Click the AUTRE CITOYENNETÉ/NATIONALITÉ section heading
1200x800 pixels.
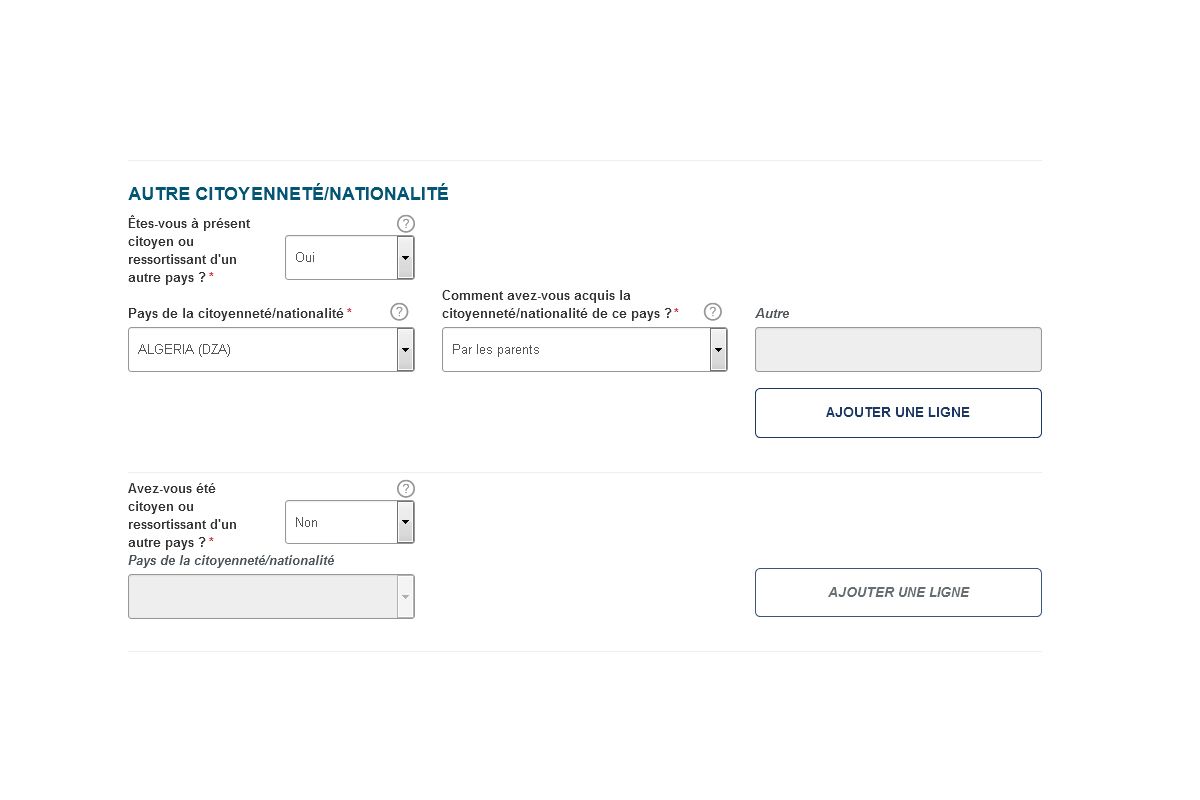tap(288, 194)
